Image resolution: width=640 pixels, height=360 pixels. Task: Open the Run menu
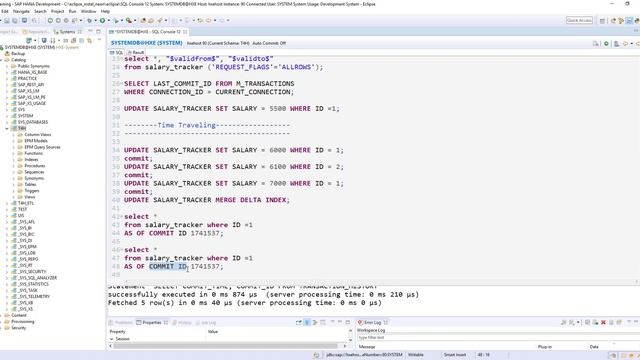72,11
